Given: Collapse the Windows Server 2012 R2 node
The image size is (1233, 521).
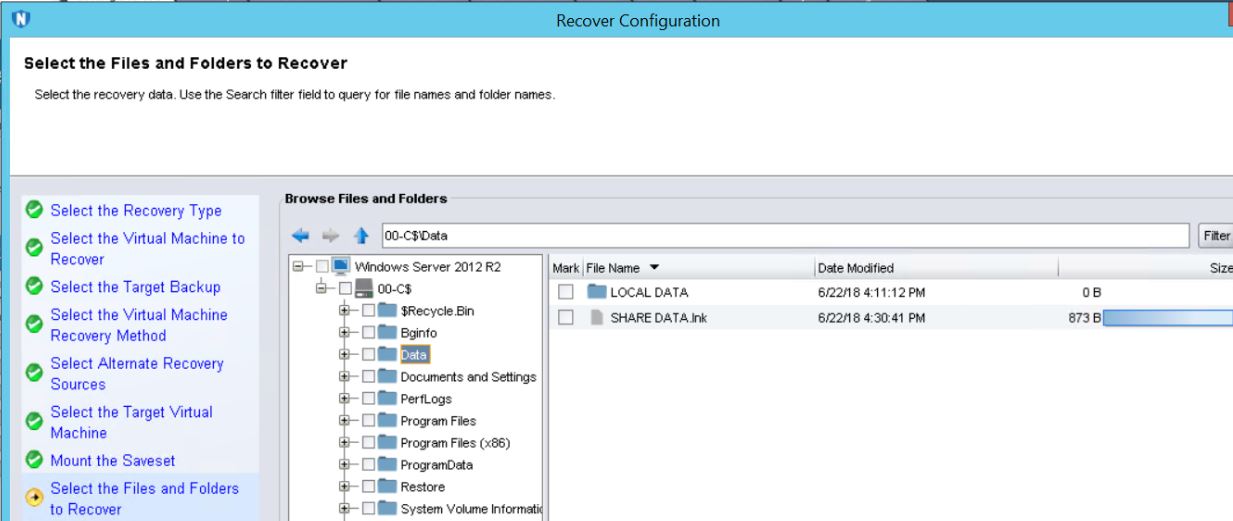Looking at the screenshot, I should (x=299, y=266).
